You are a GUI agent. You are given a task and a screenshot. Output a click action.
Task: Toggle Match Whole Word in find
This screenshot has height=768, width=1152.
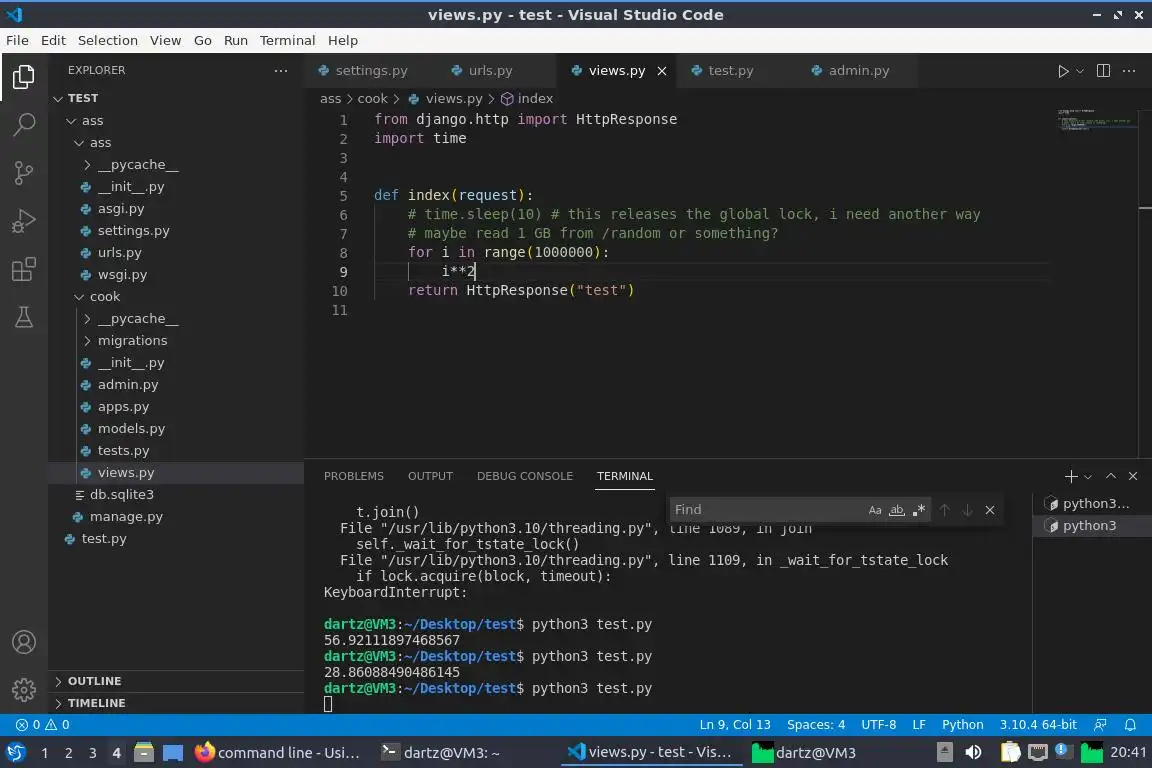896,510
